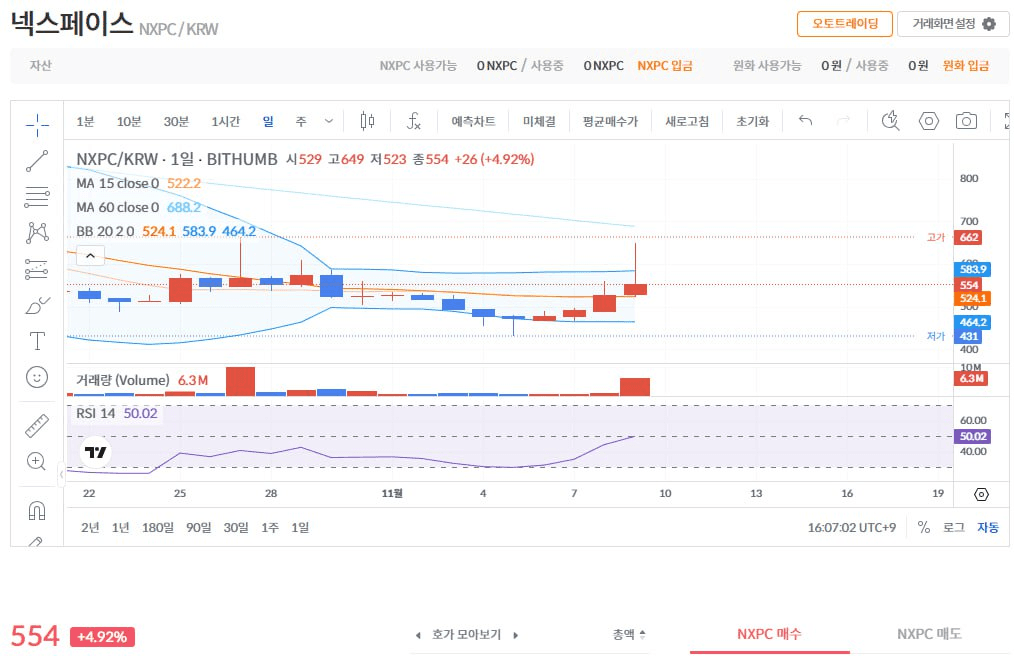Switch to the NXPC 매수 tab

[769, 634]
